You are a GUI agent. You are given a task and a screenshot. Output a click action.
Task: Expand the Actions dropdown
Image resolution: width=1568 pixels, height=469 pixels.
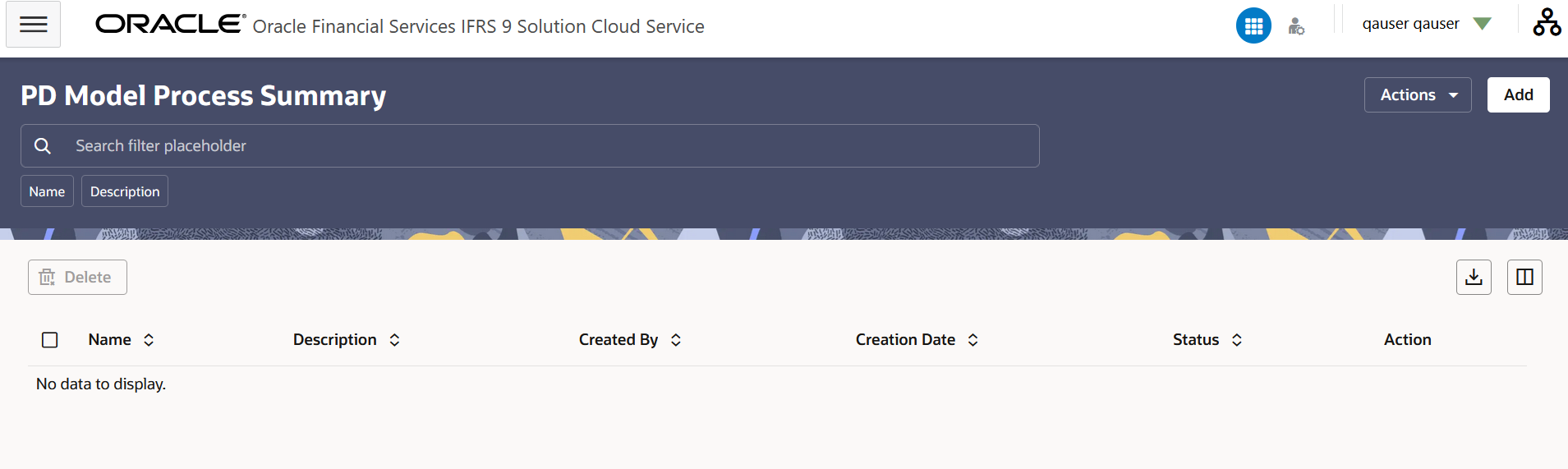(1418, 95)
